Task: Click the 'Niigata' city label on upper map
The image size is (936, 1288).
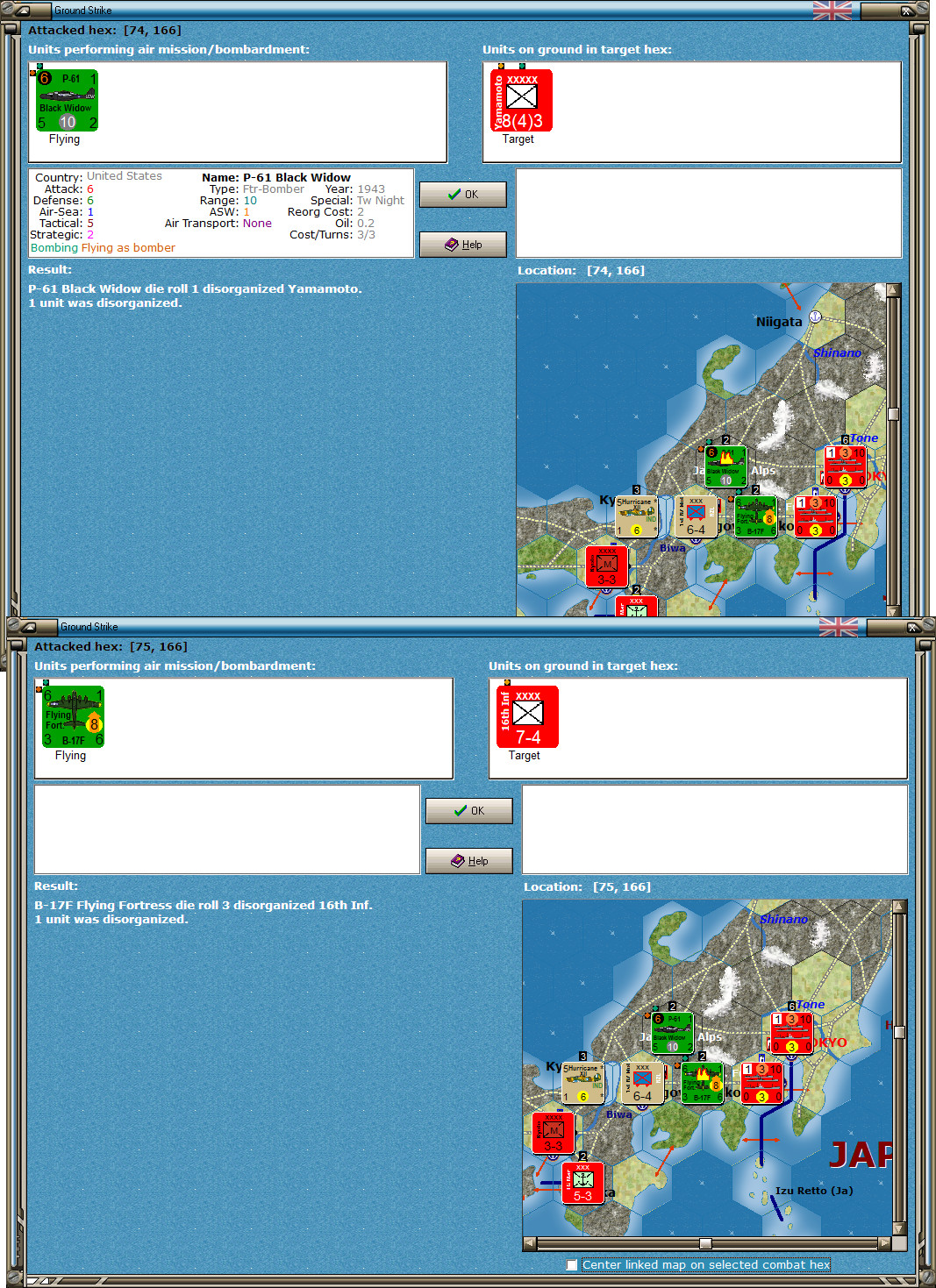Action: [779, 322]
